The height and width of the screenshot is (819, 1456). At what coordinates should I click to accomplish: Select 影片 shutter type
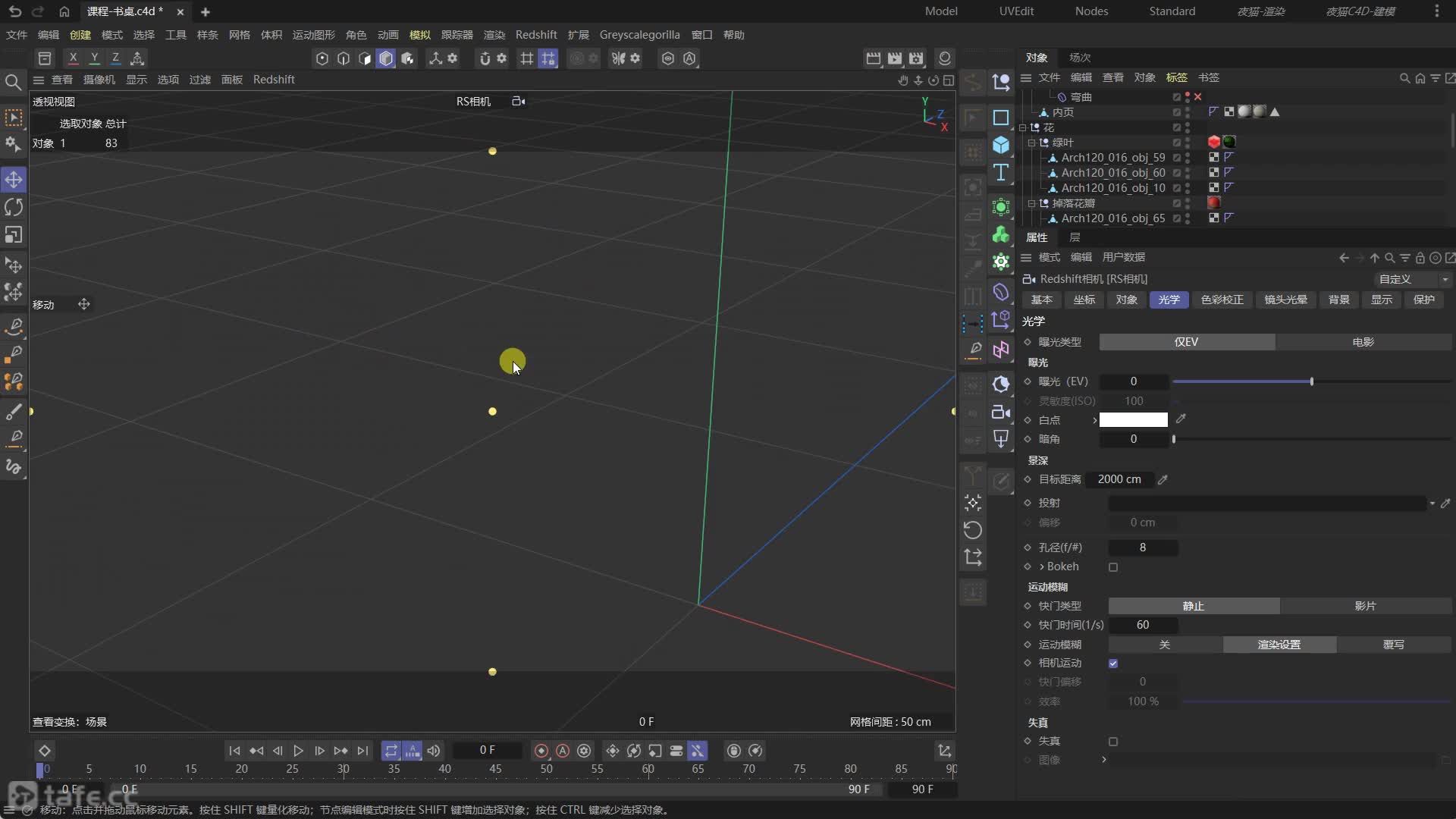coord(1365,606)
